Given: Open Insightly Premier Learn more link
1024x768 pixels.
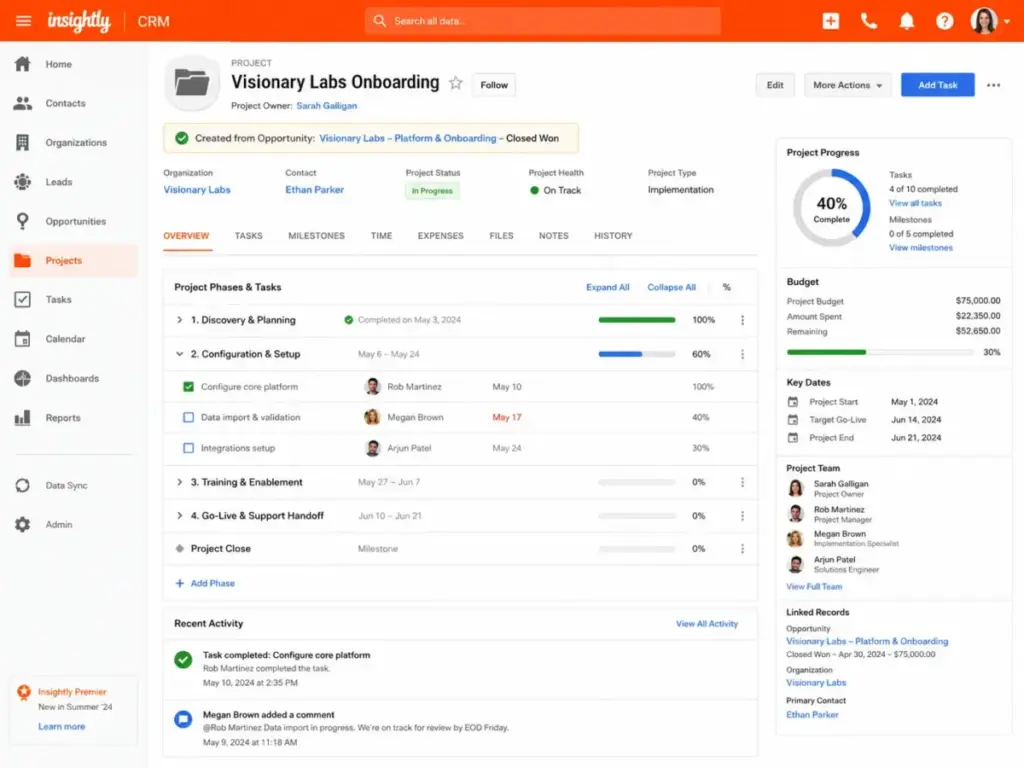Looking at the screenshot, I should pos(61,726).
